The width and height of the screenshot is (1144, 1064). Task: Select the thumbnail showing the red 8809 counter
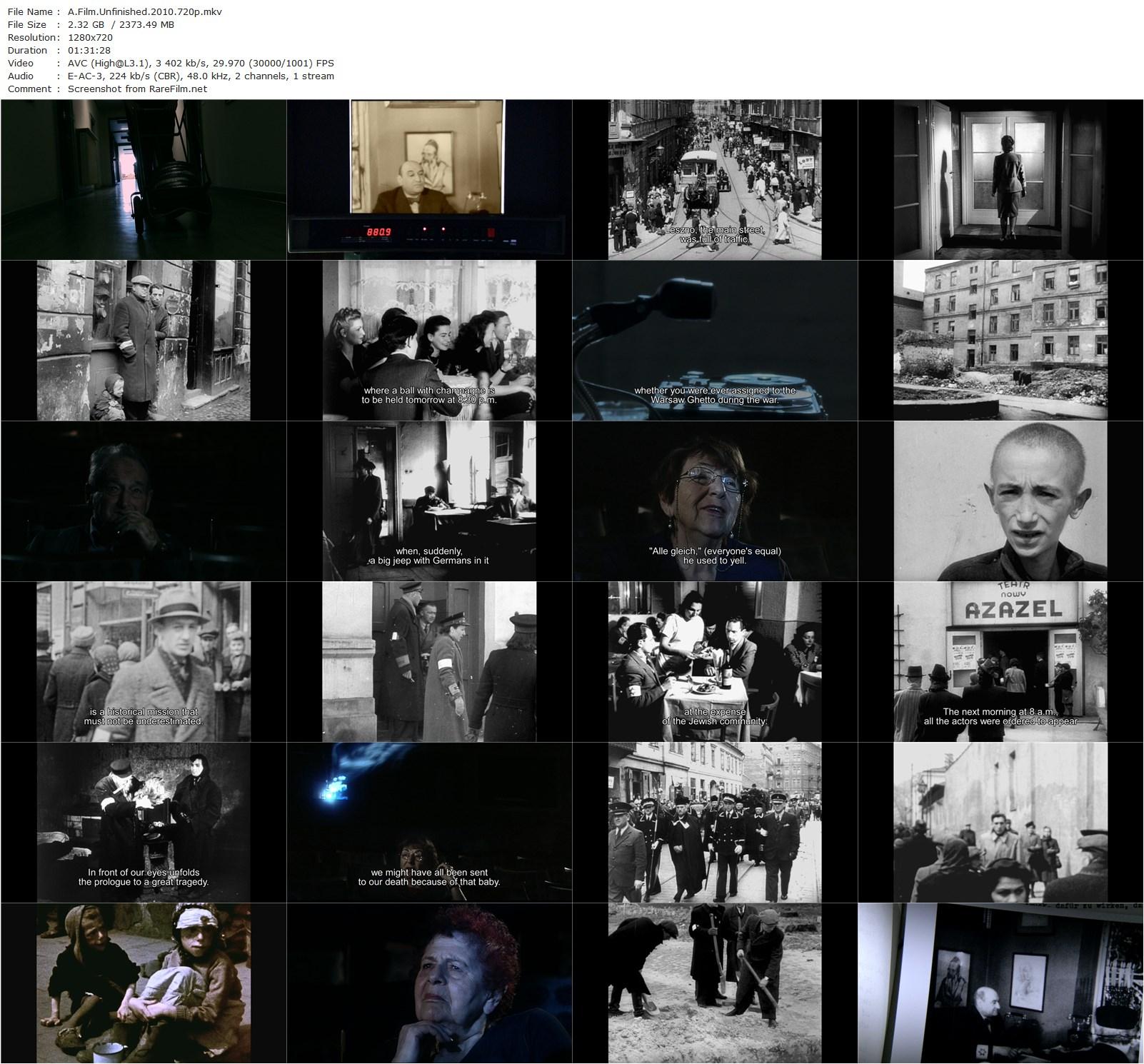[428, 179]
